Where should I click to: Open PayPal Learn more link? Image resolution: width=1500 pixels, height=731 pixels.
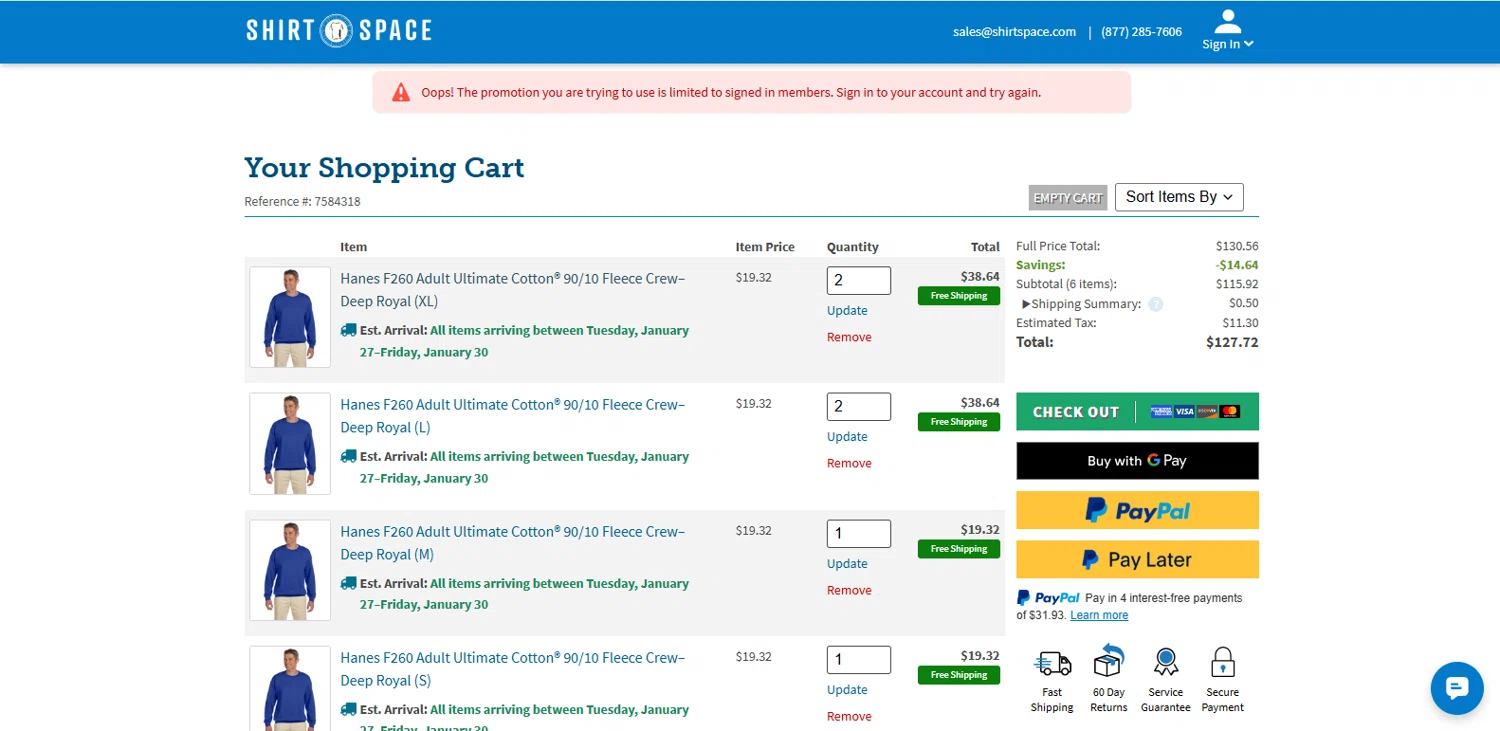coord(1099,615)
